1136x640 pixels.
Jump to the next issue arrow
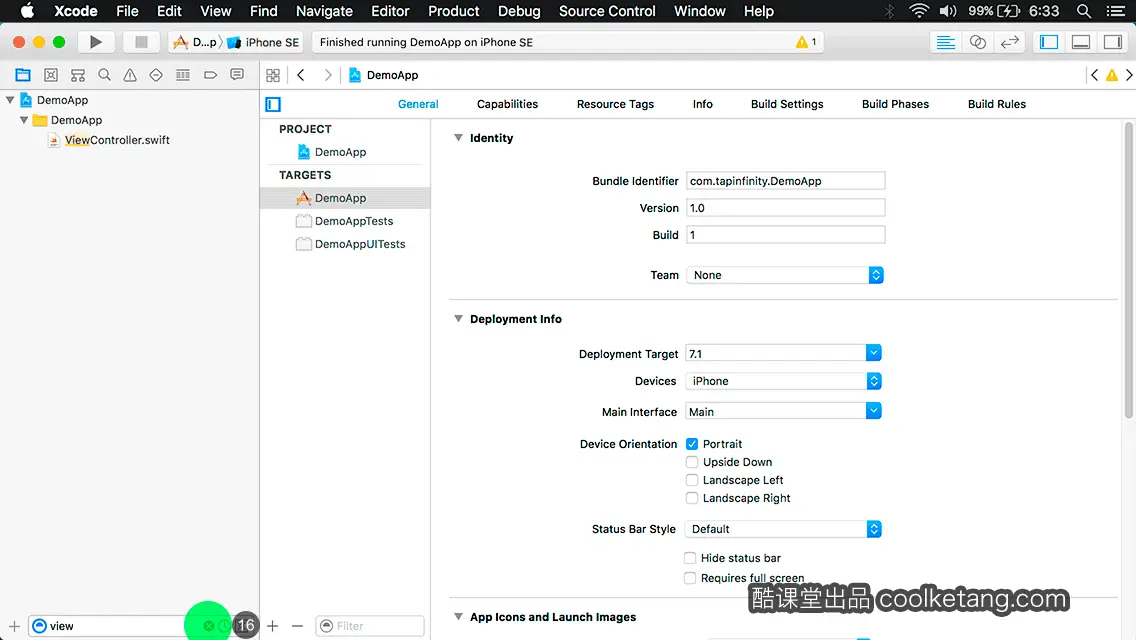1129,75
